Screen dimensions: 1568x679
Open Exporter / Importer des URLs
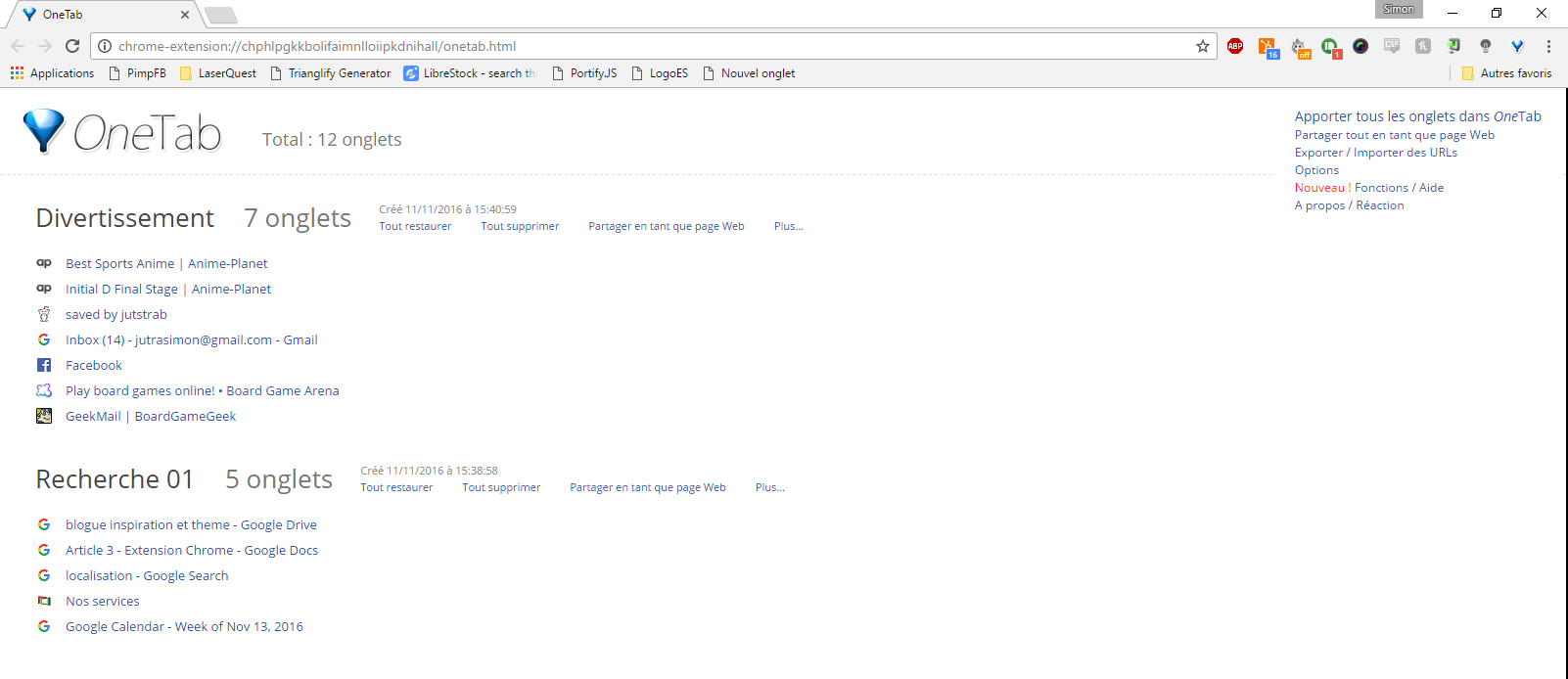(1375, 153)
